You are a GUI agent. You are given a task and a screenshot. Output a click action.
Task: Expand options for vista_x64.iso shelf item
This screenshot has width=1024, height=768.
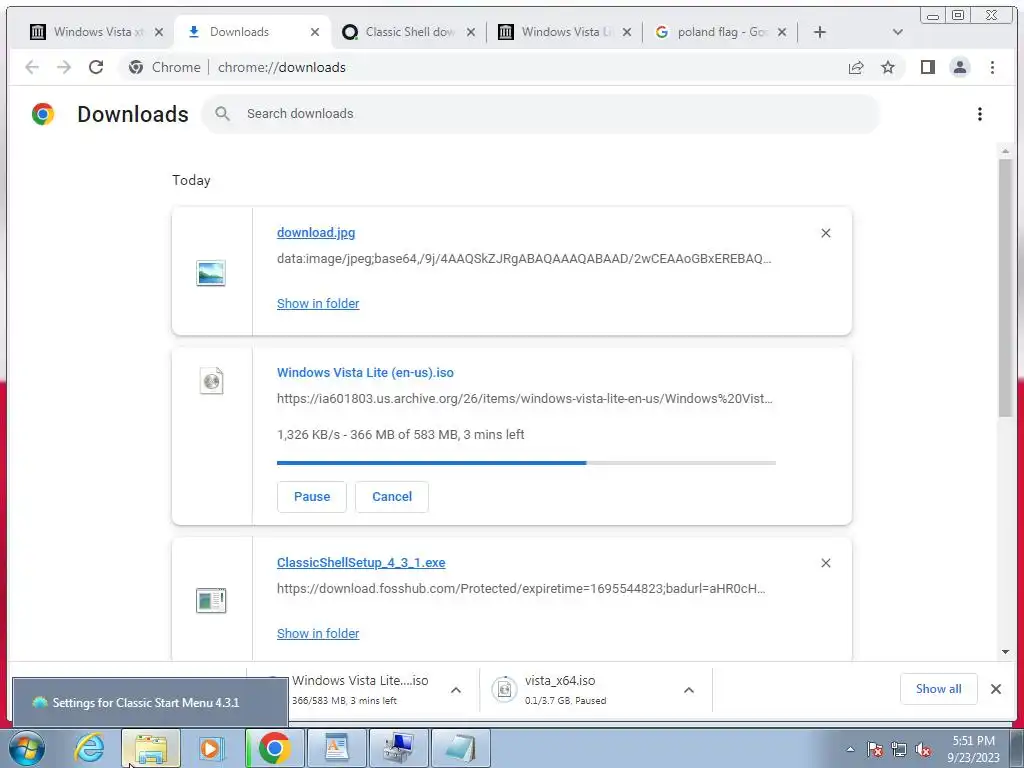(x=688, y=690)
